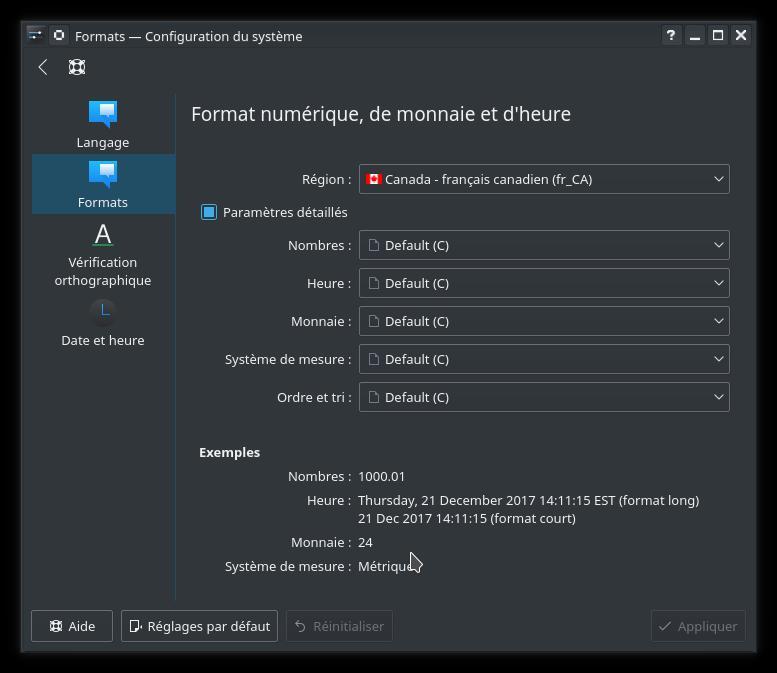The width and height of the screenshot is (777, 673).
Task: Click the pin-on-all-desktops title bar icon
Action: tap(59, 35)
